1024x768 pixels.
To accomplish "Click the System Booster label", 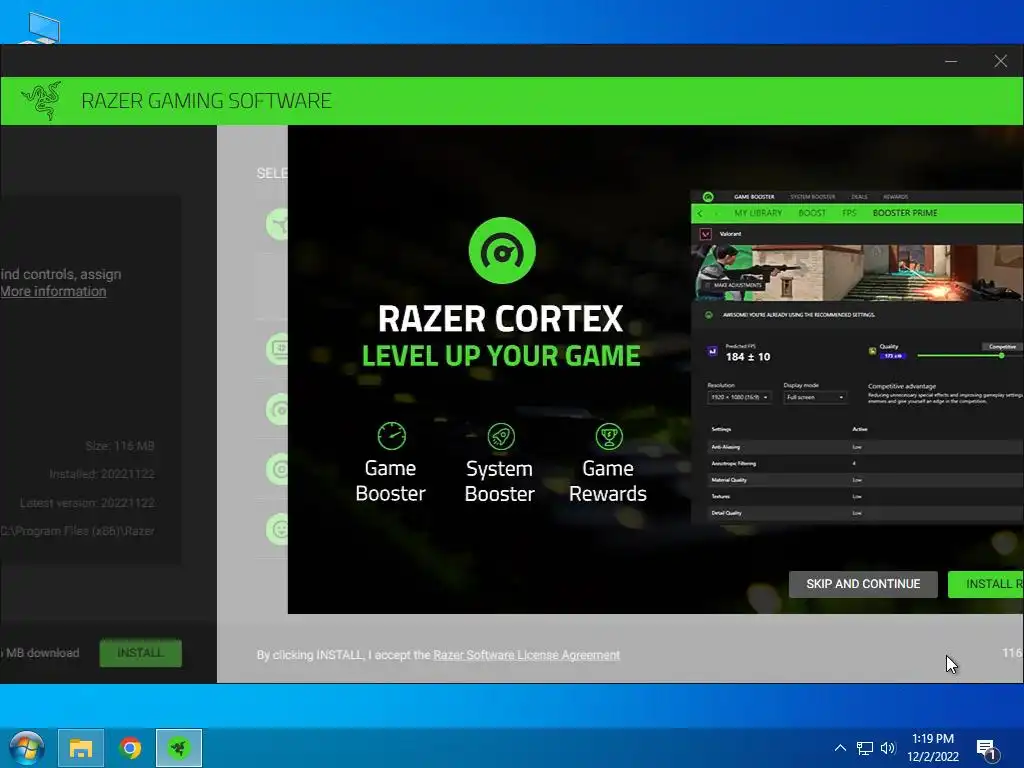I will click(500, 481).
